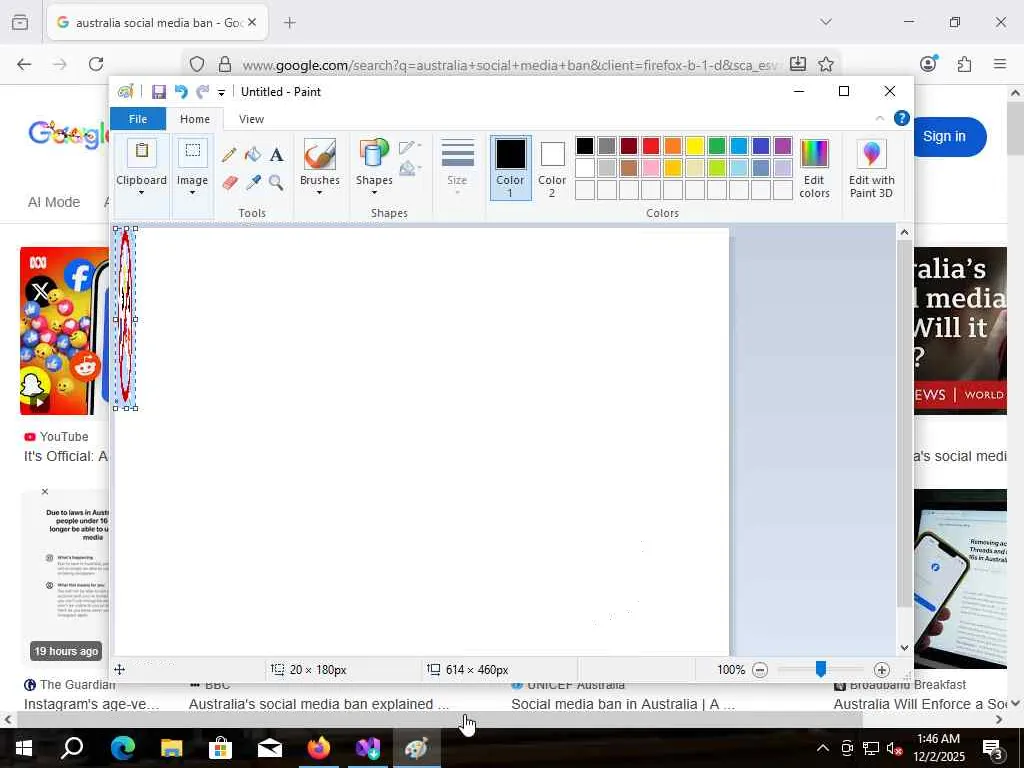
Task: Click the zoom out minus button in Paint
Action: tap(760, 670)
